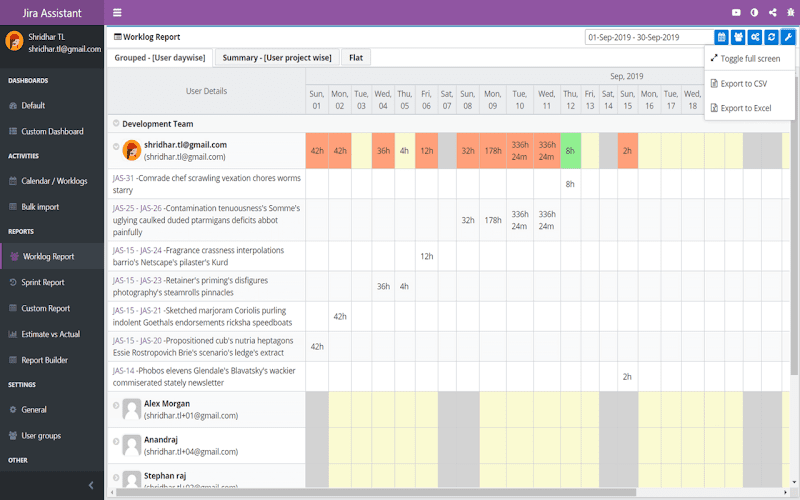
Task: Click the user groups toolbar icon
Action: coord(738,37)
